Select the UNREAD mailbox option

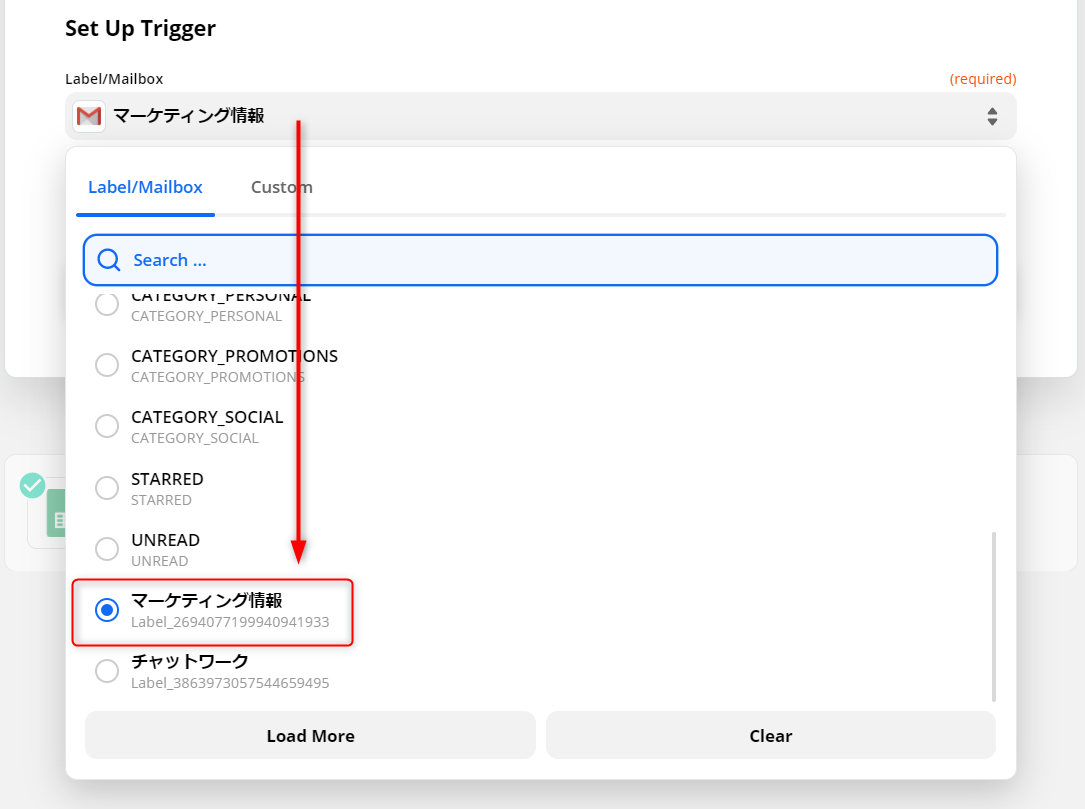(107, 549)
